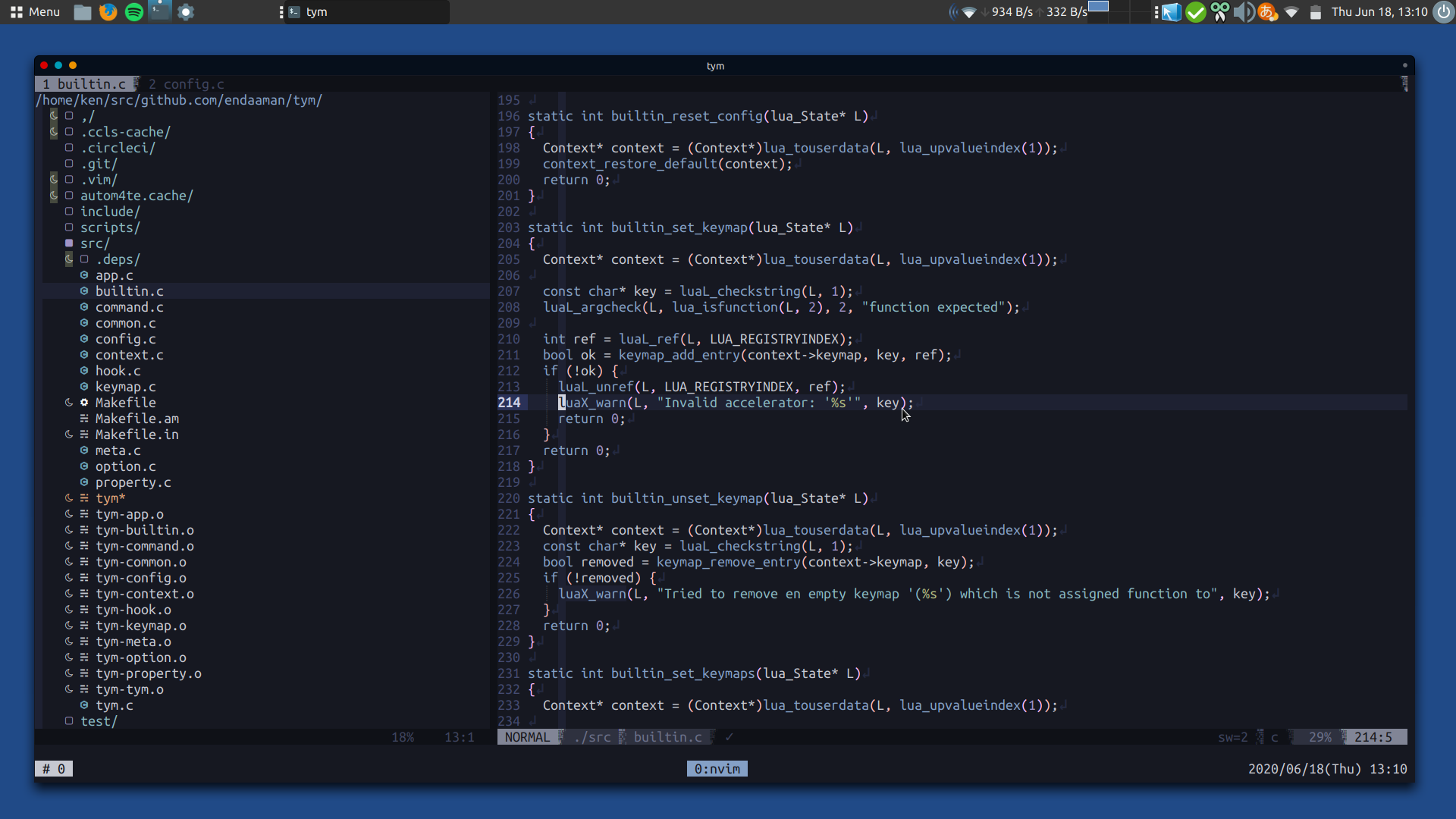The image size is (1456, 819).
Task: Open the battery indicator in the tray
Action: coord(1316,12)
